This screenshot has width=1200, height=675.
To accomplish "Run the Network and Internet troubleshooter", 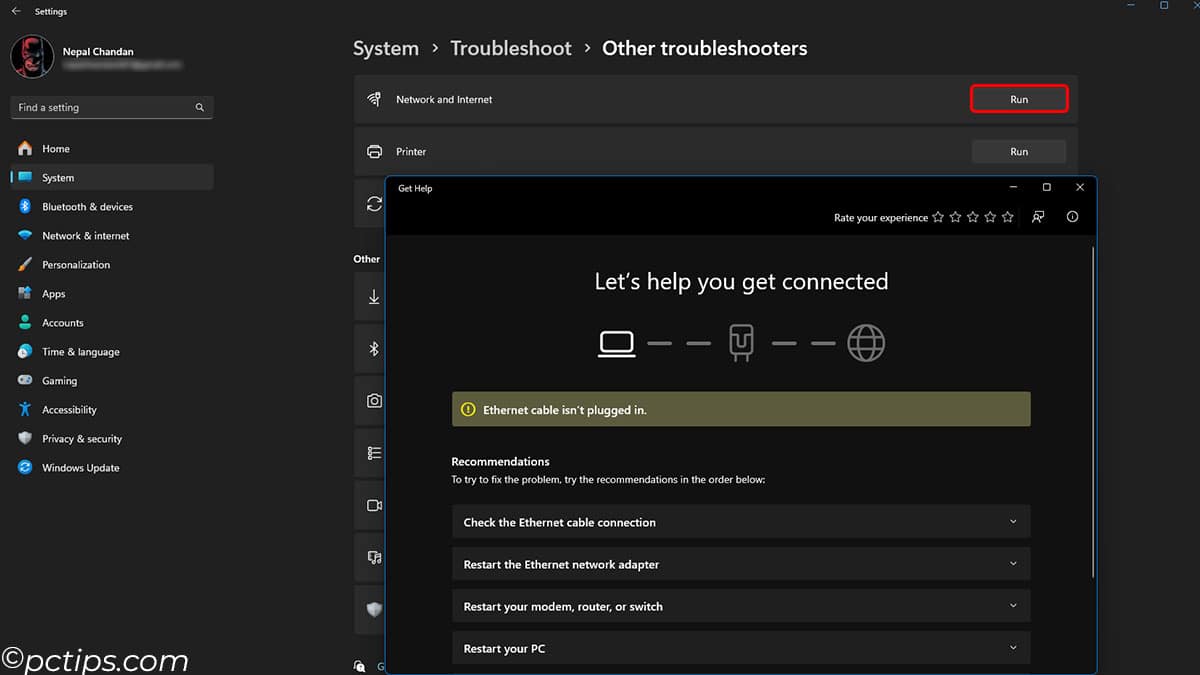I will pos(1019,100).
